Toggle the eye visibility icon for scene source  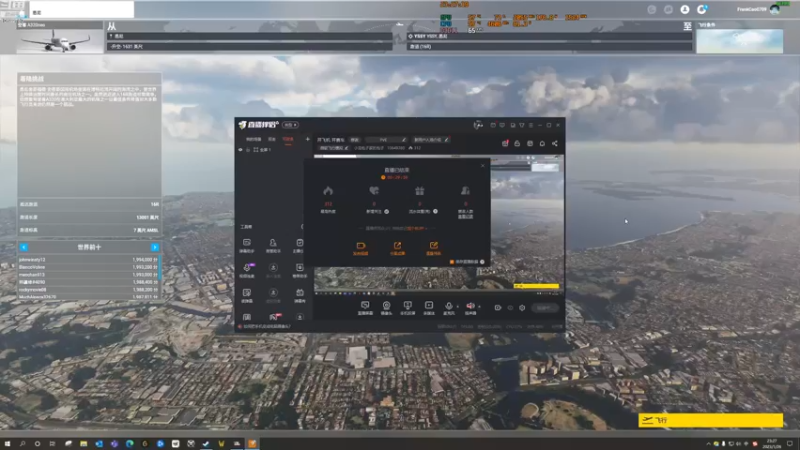pos(240,149)
